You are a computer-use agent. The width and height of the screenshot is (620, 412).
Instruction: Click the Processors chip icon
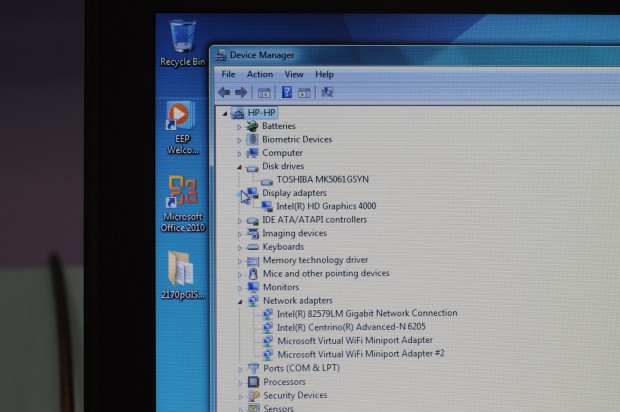click(253, 382)
